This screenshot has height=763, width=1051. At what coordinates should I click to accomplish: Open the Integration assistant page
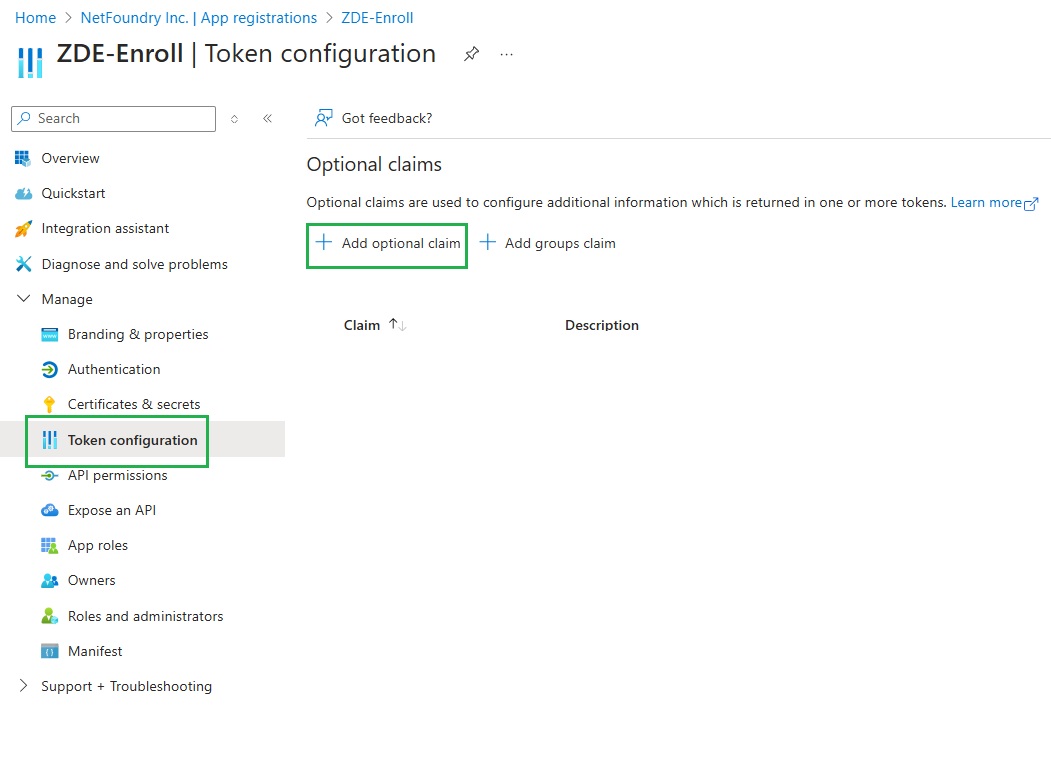(x=105, y=229)
